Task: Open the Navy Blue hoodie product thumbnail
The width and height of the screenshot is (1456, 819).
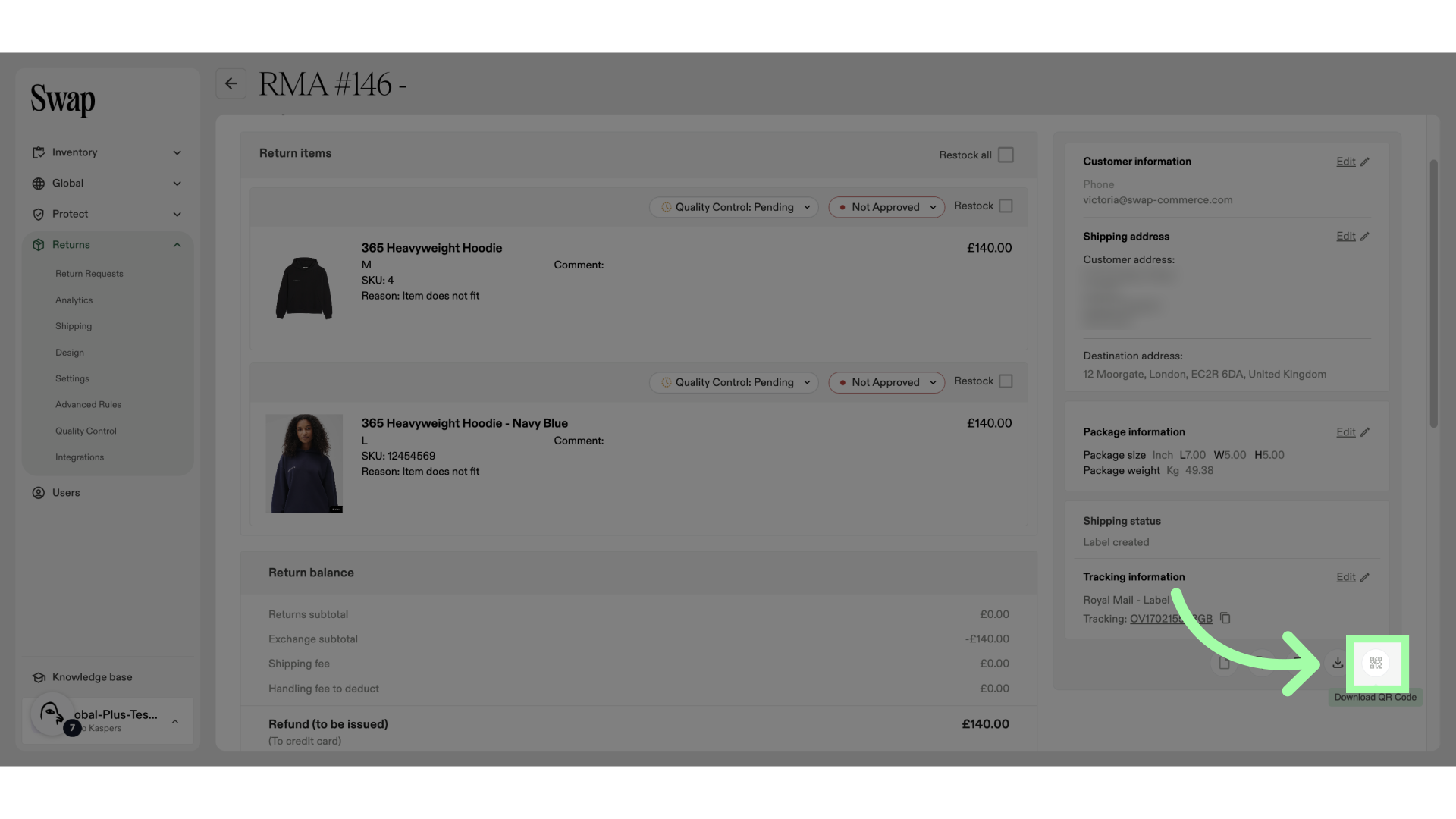Action: (x=304, y=463)
